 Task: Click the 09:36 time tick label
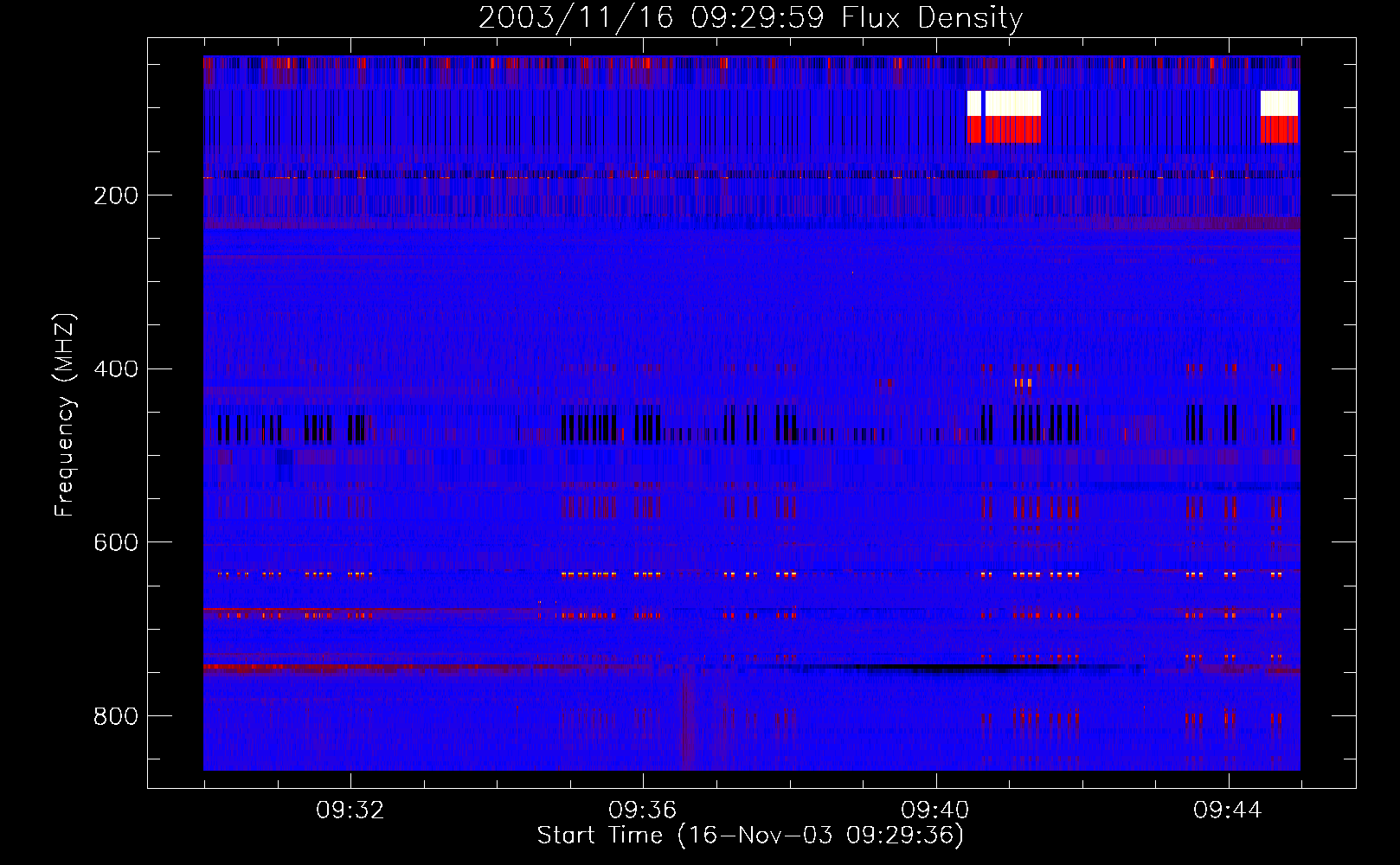(643, 811)
